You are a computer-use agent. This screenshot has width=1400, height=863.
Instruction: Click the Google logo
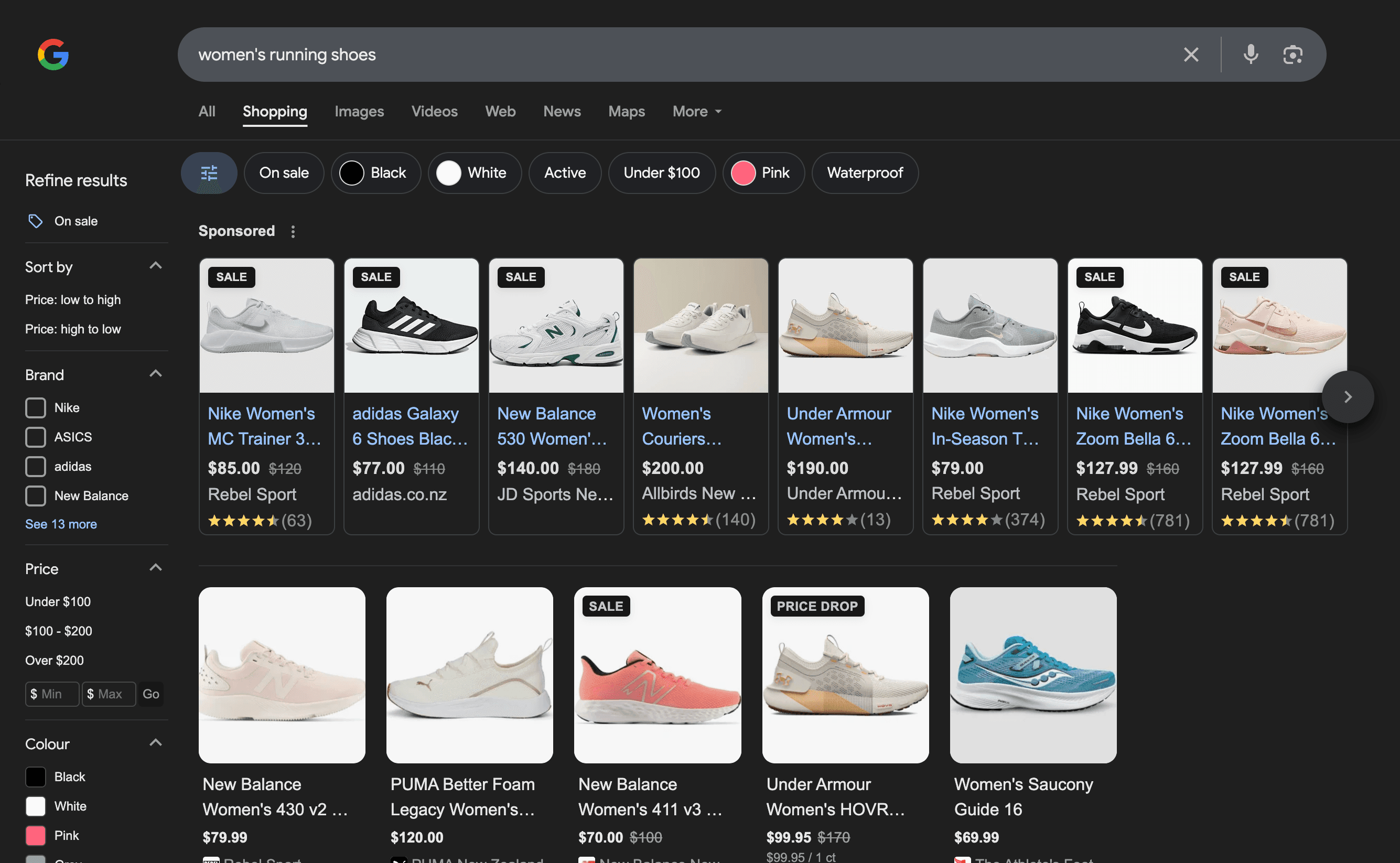point(53,55)
